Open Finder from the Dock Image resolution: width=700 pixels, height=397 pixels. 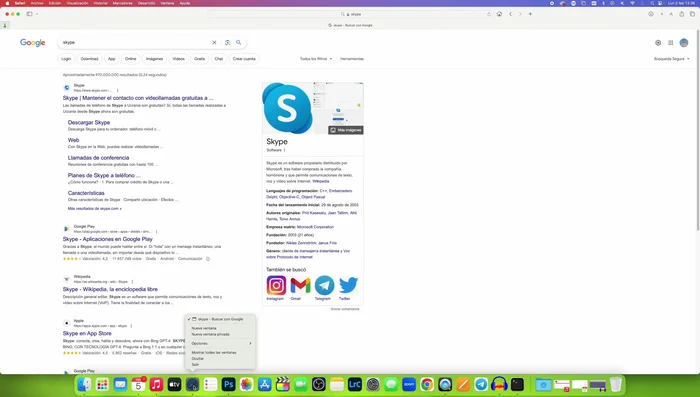84,384
